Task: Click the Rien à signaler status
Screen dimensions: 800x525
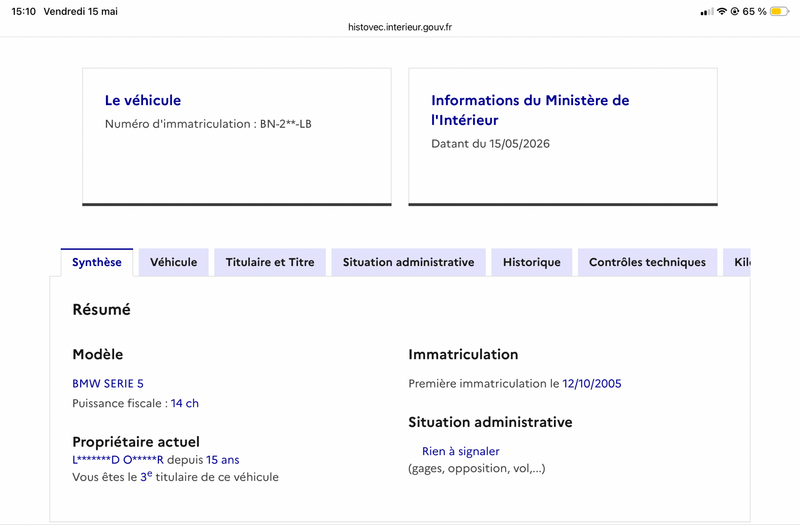Action: 461,451
